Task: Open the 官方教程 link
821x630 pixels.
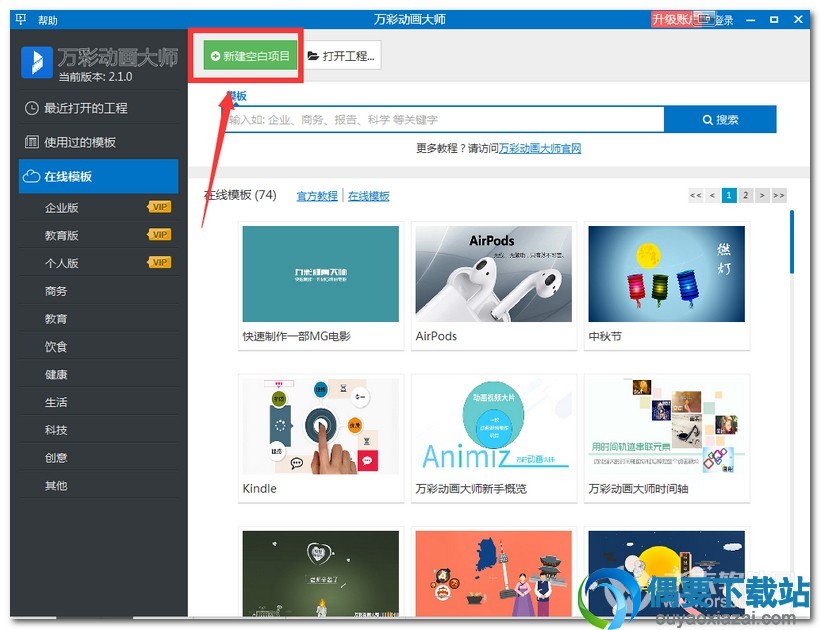Action: pos(317,196)
